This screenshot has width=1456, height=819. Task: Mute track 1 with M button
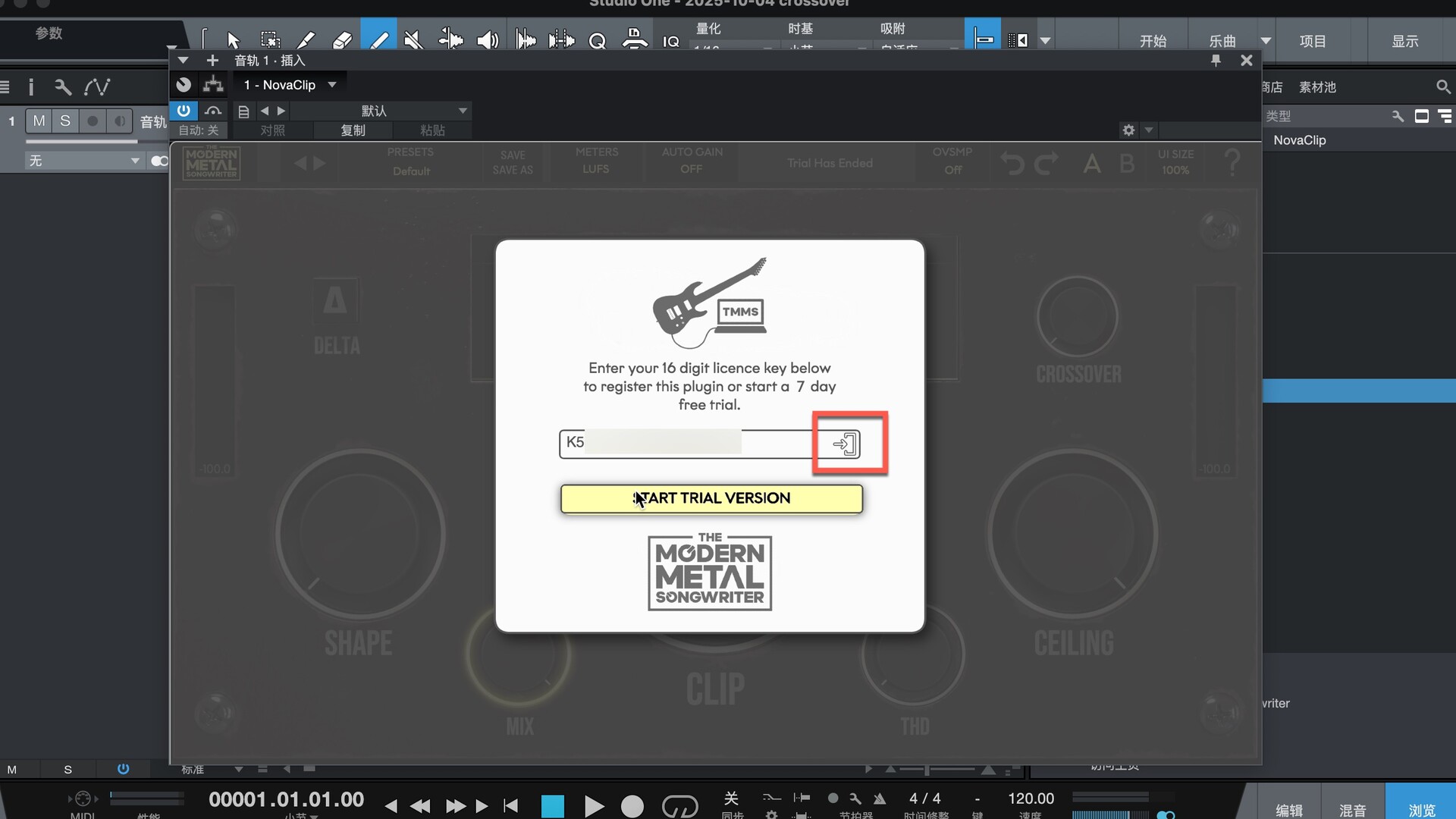(39, 121)
